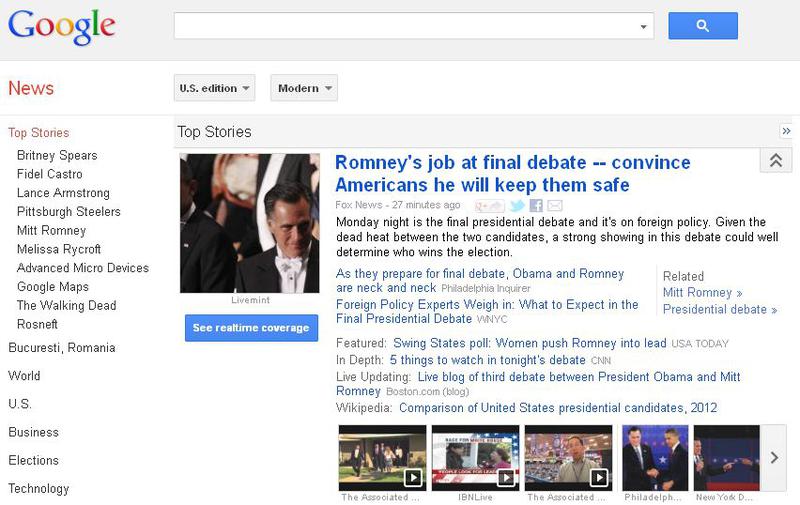800x505 pixels.
Task: Open Elections news section
Action: coord(33,460)
